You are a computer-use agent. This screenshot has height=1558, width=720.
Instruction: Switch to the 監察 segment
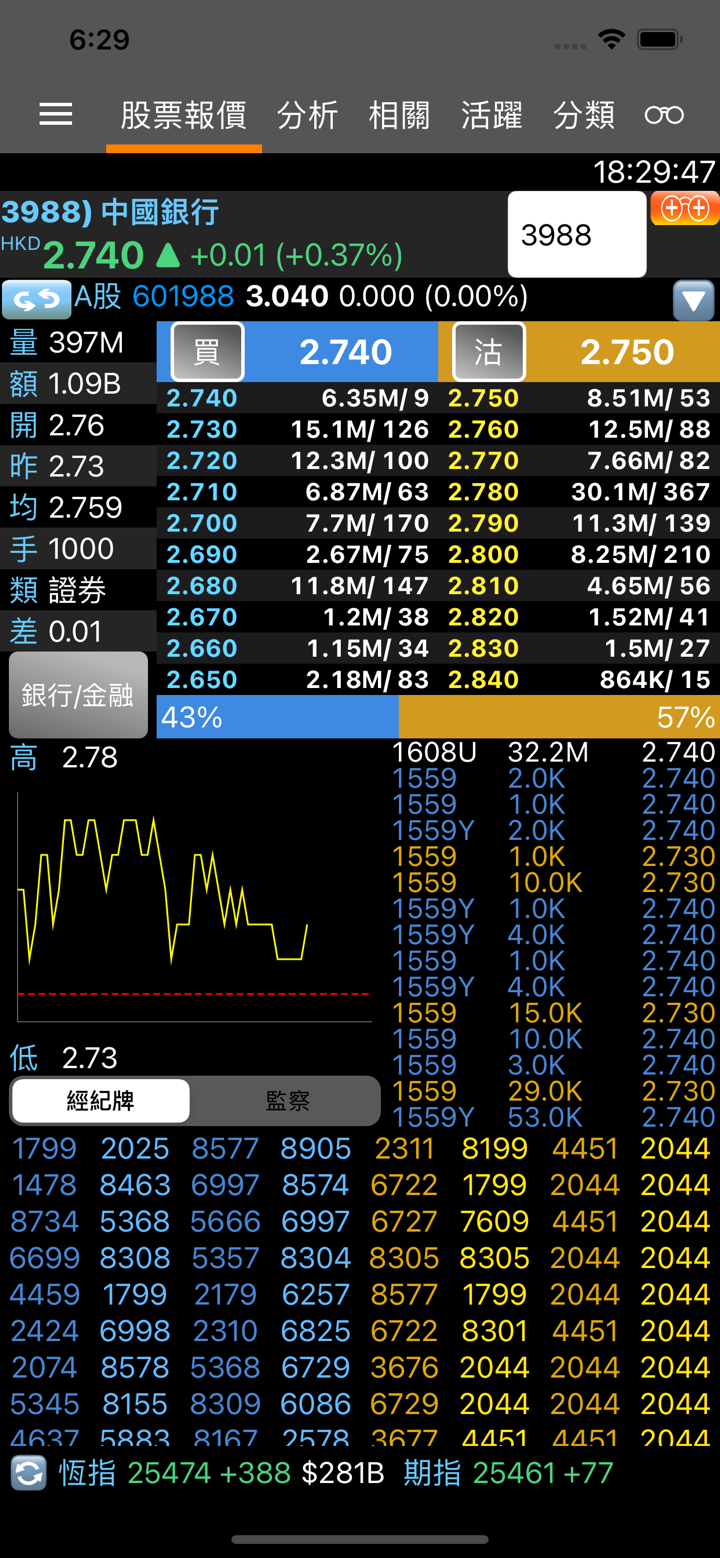[x=287, y=1101]
